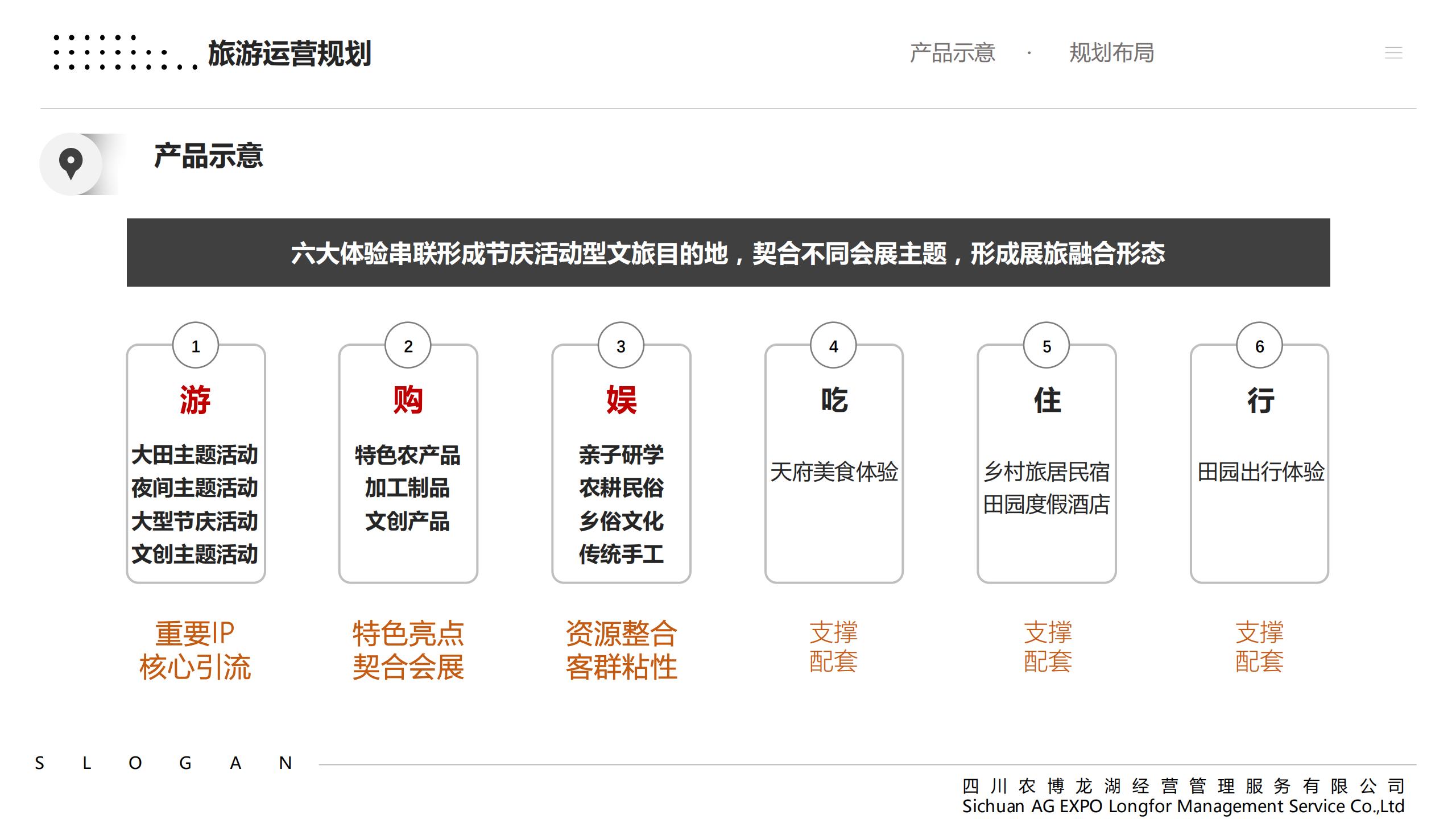The image size is (1456, 819).
Task: Switch to 规划布局 navigation tab
Action: click(x=1111, y=53)
